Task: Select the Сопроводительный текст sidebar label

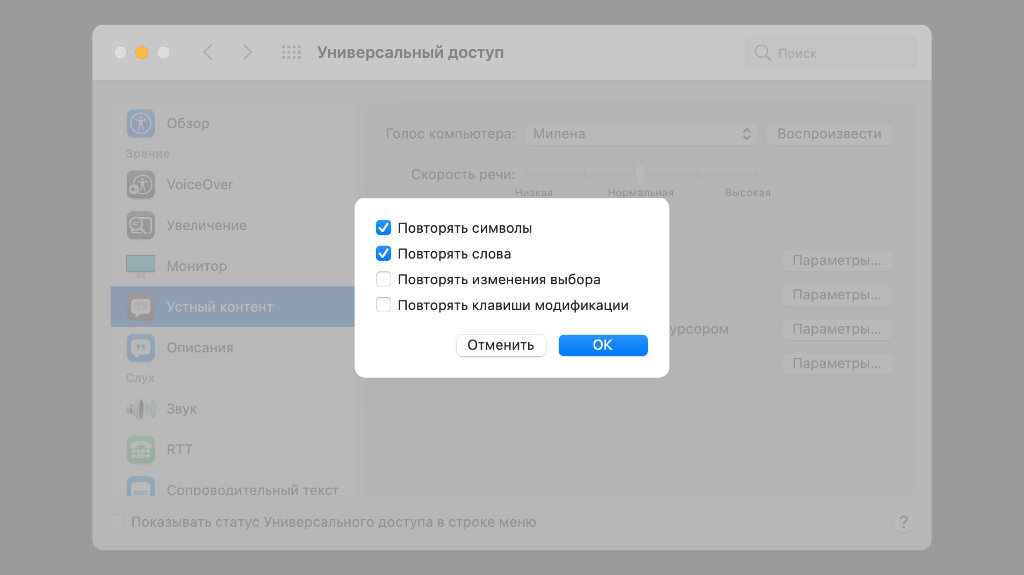Action: coord(253,490)
